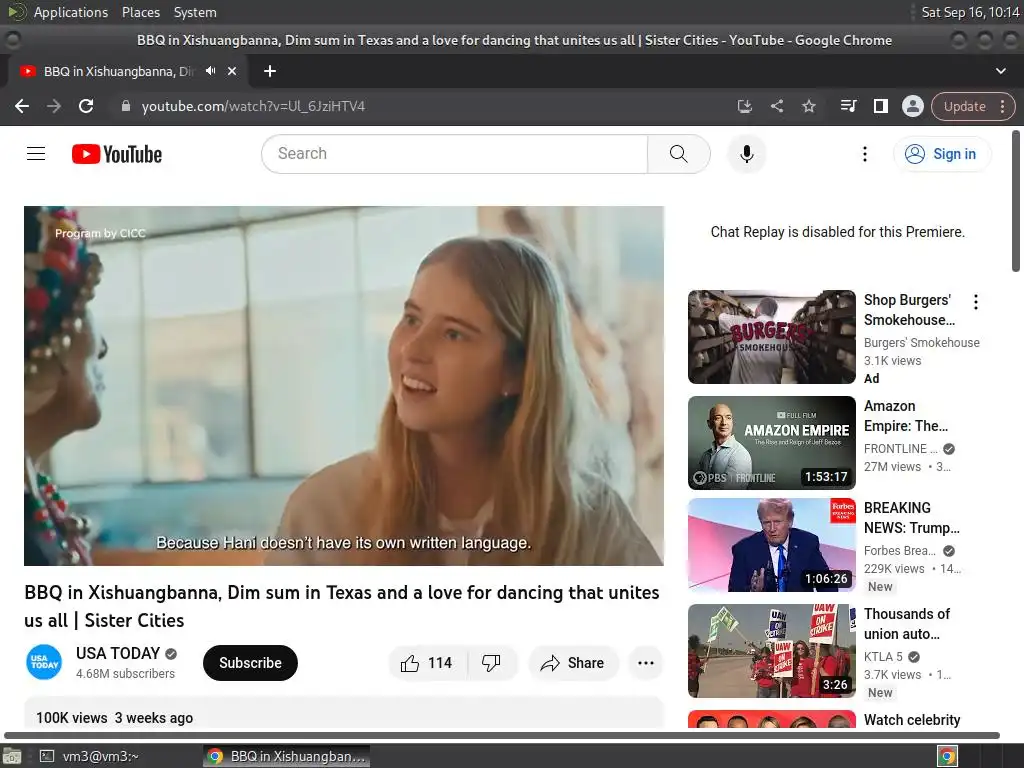Viewport: 1024px width, 768px height.
Task: Open Chrome Update menu button
Action: [x=973, y=106]
